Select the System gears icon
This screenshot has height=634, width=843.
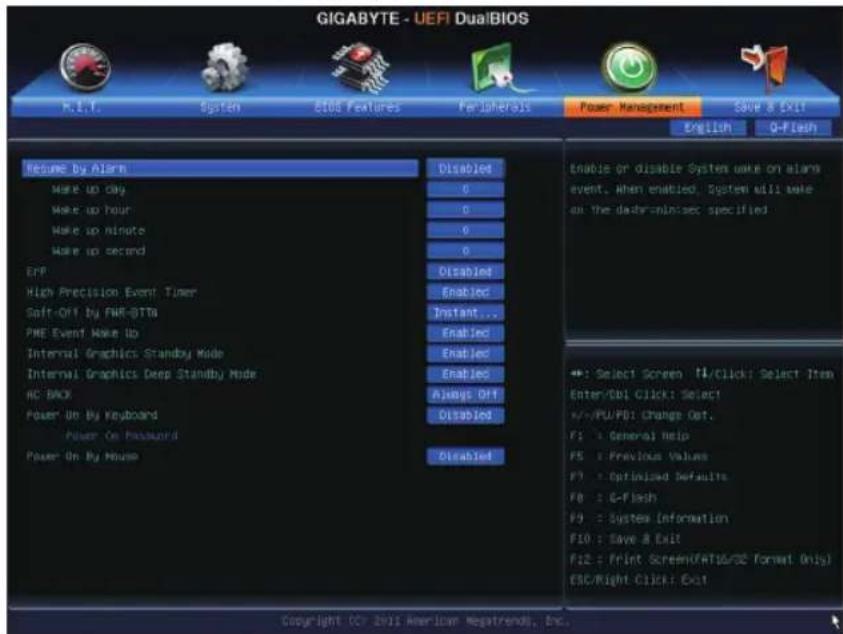pyautogui.click(x=225, y=67)
